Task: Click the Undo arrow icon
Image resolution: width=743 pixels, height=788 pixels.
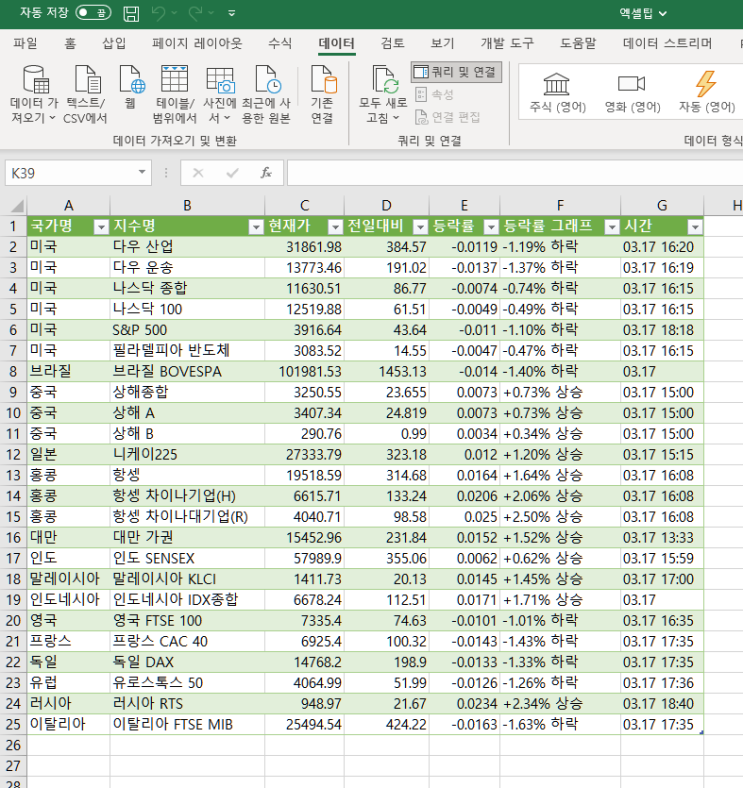Action: (158, 13)
